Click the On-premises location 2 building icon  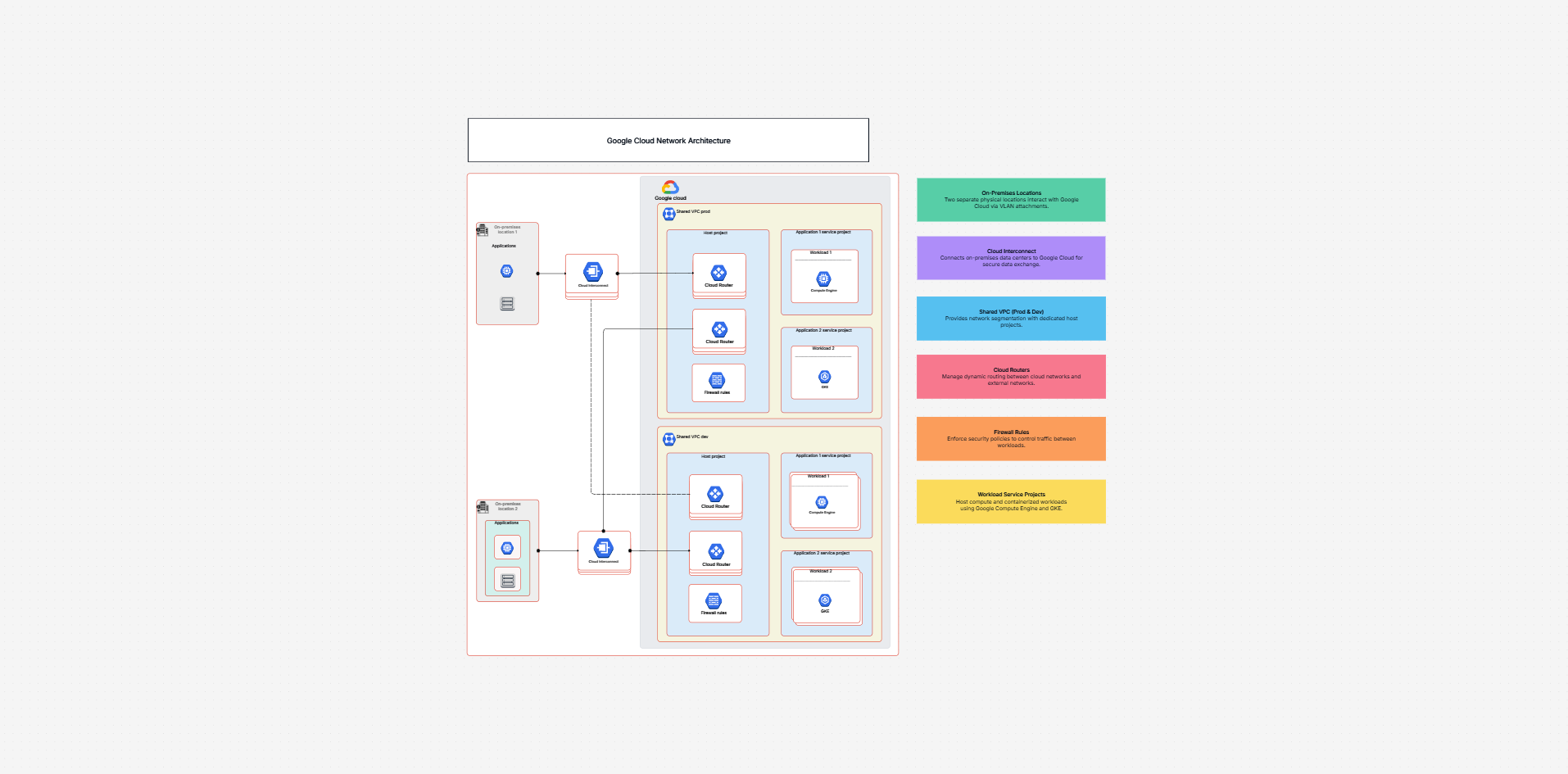coord(483,507)
